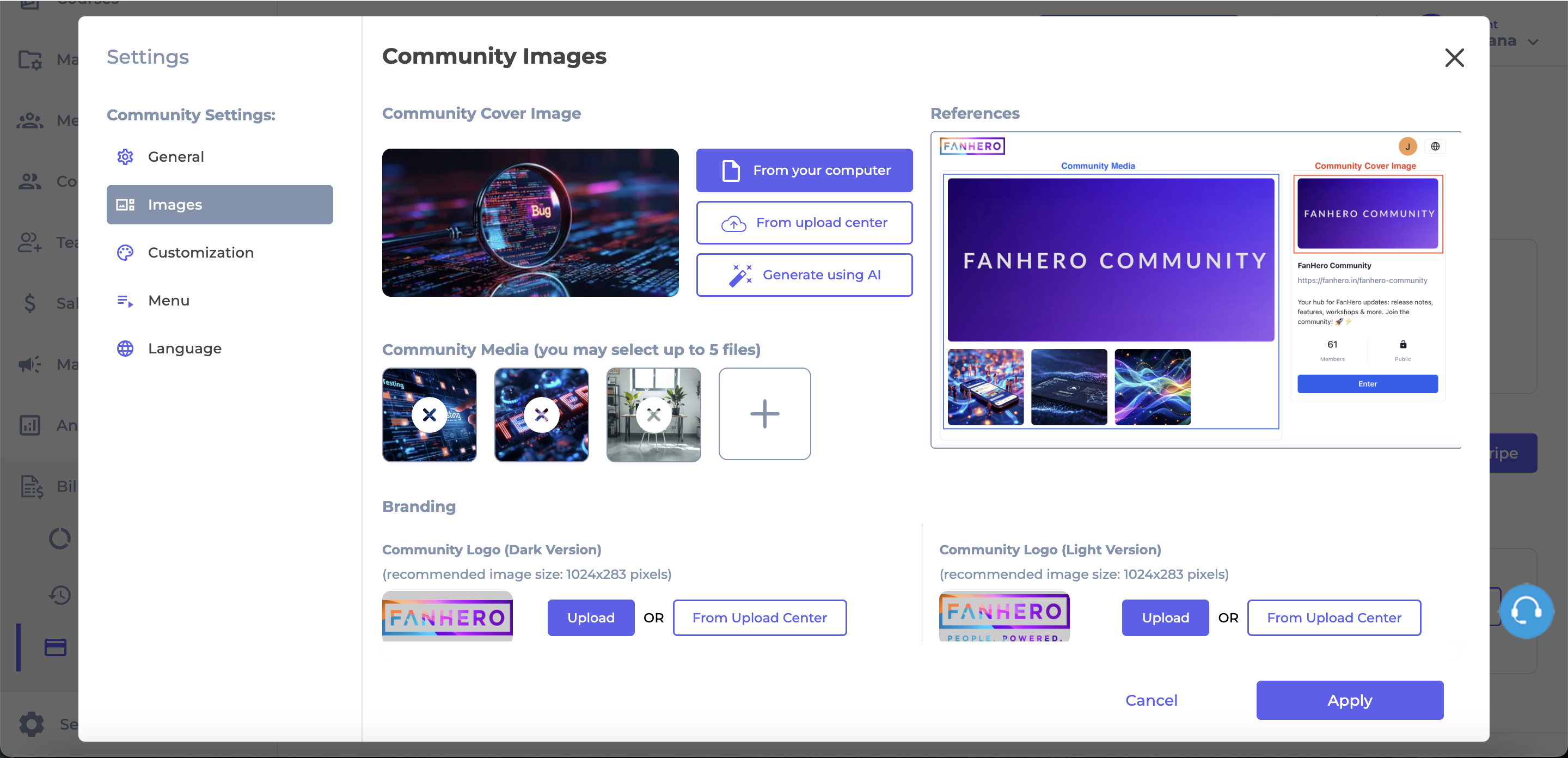The height and width of the screenshot is (758, 1568).
Task: Choose cover image from upload center
Action: point(804,223)
